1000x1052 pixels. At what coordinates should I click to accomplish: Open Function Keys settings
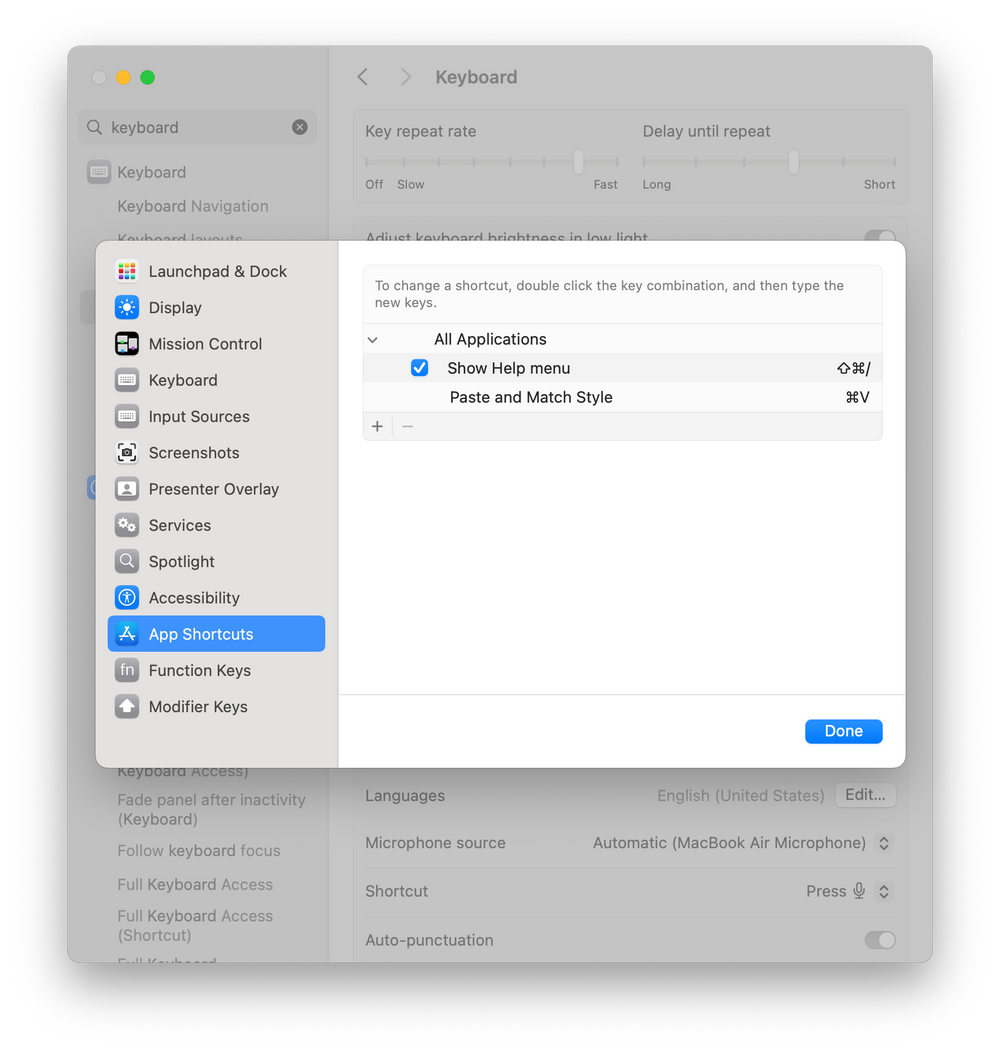(x=216, y=670)
